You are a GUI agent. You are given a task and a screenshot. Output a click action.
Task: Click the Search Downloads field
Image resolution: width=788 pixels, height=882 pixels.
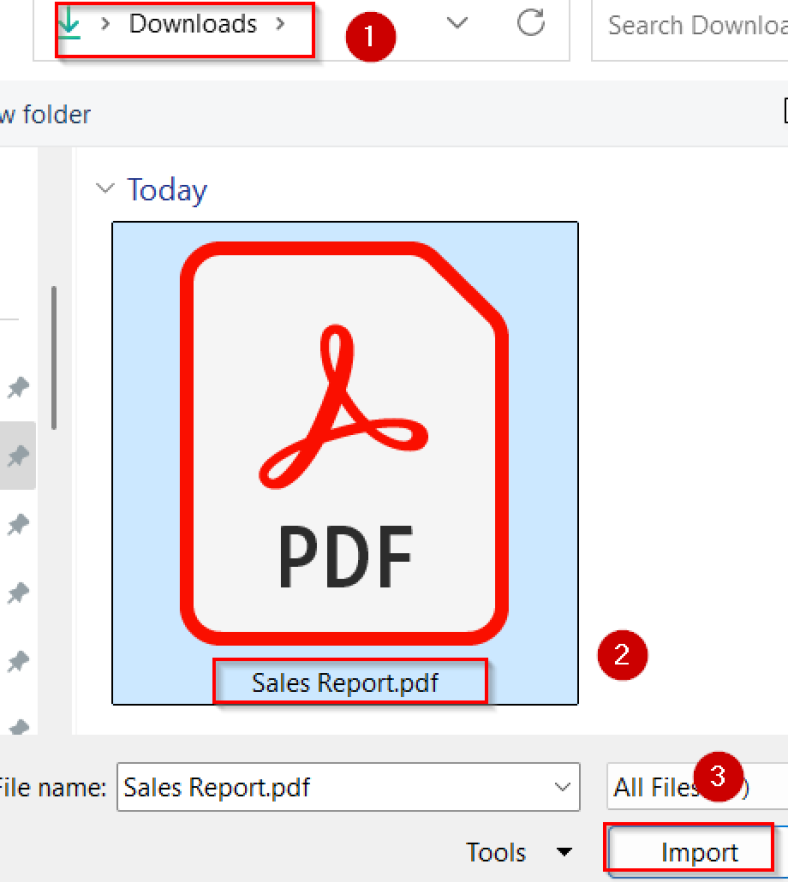(690, 25)
